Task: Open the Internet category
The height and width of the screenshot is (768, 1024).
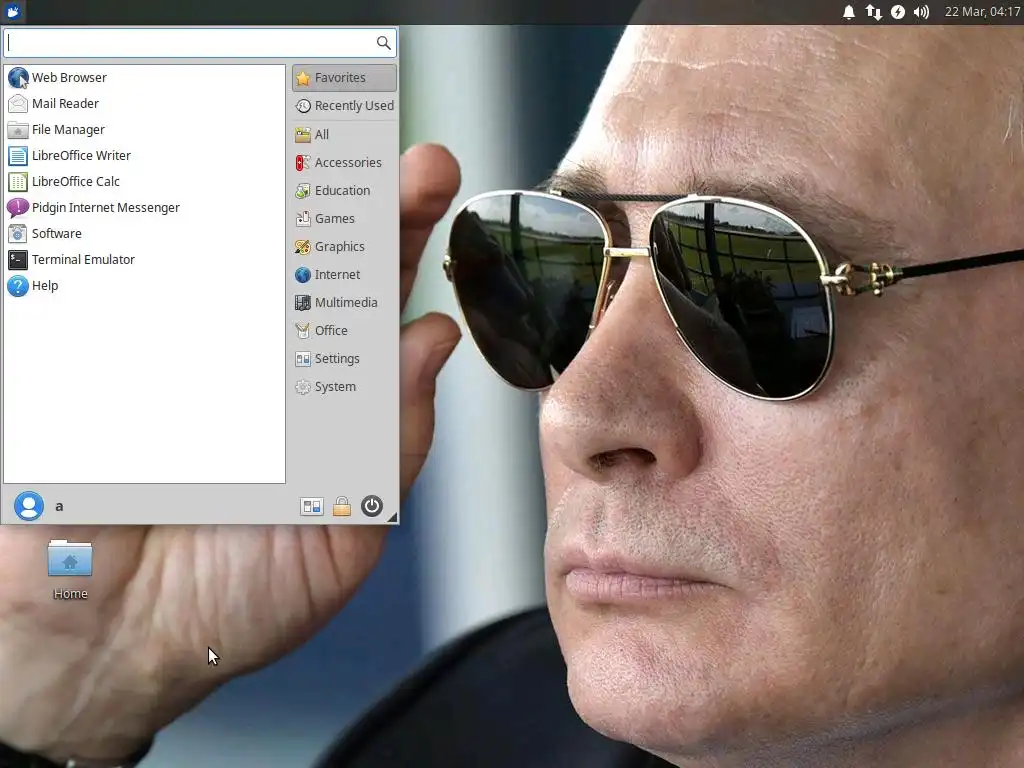Action: click(x=344, y=275)
